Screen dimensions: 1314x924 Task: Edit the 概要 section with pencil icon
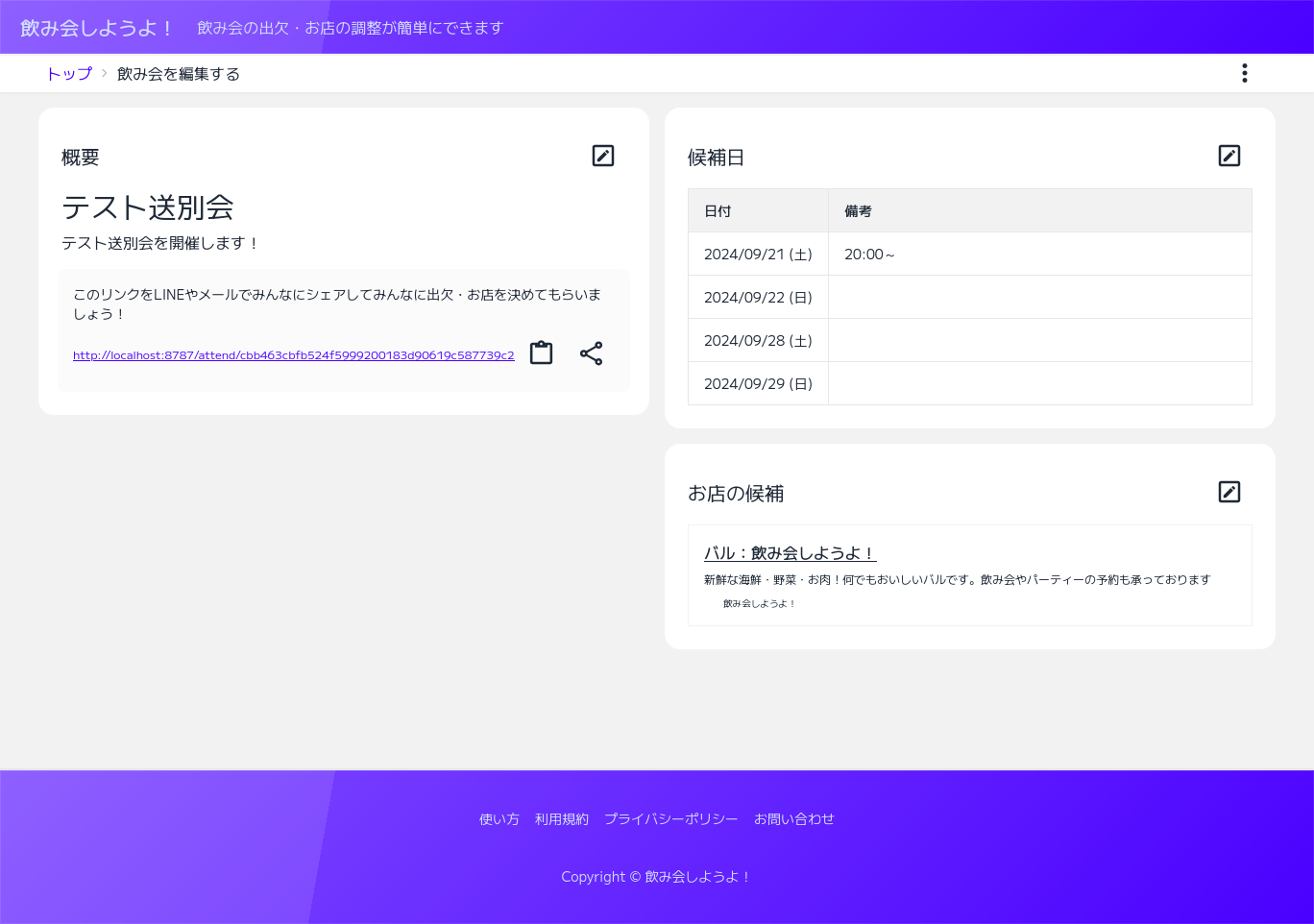click(603, 156)
